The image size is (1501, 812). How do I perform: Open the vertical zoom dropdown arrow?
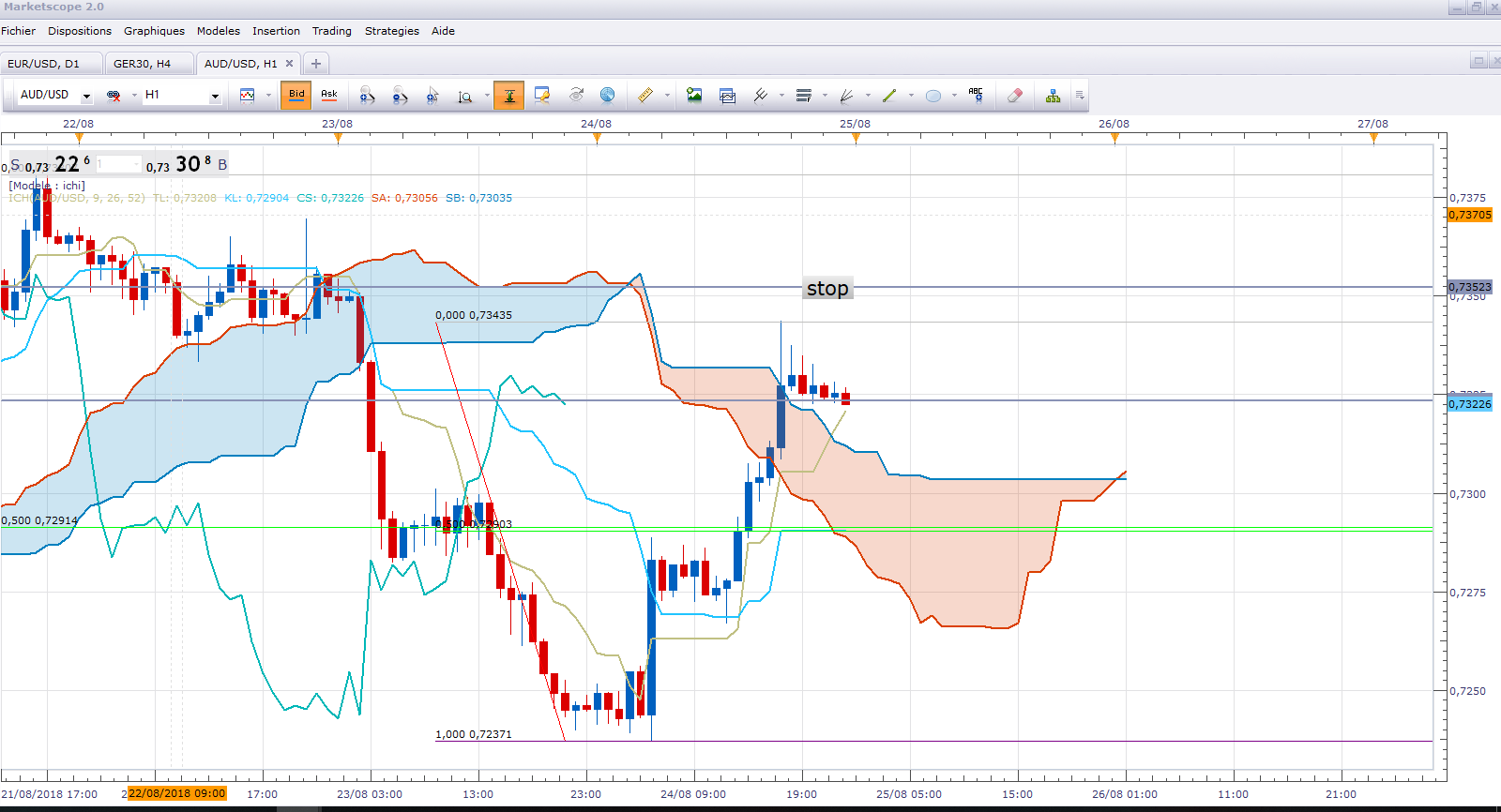(487, 96)
